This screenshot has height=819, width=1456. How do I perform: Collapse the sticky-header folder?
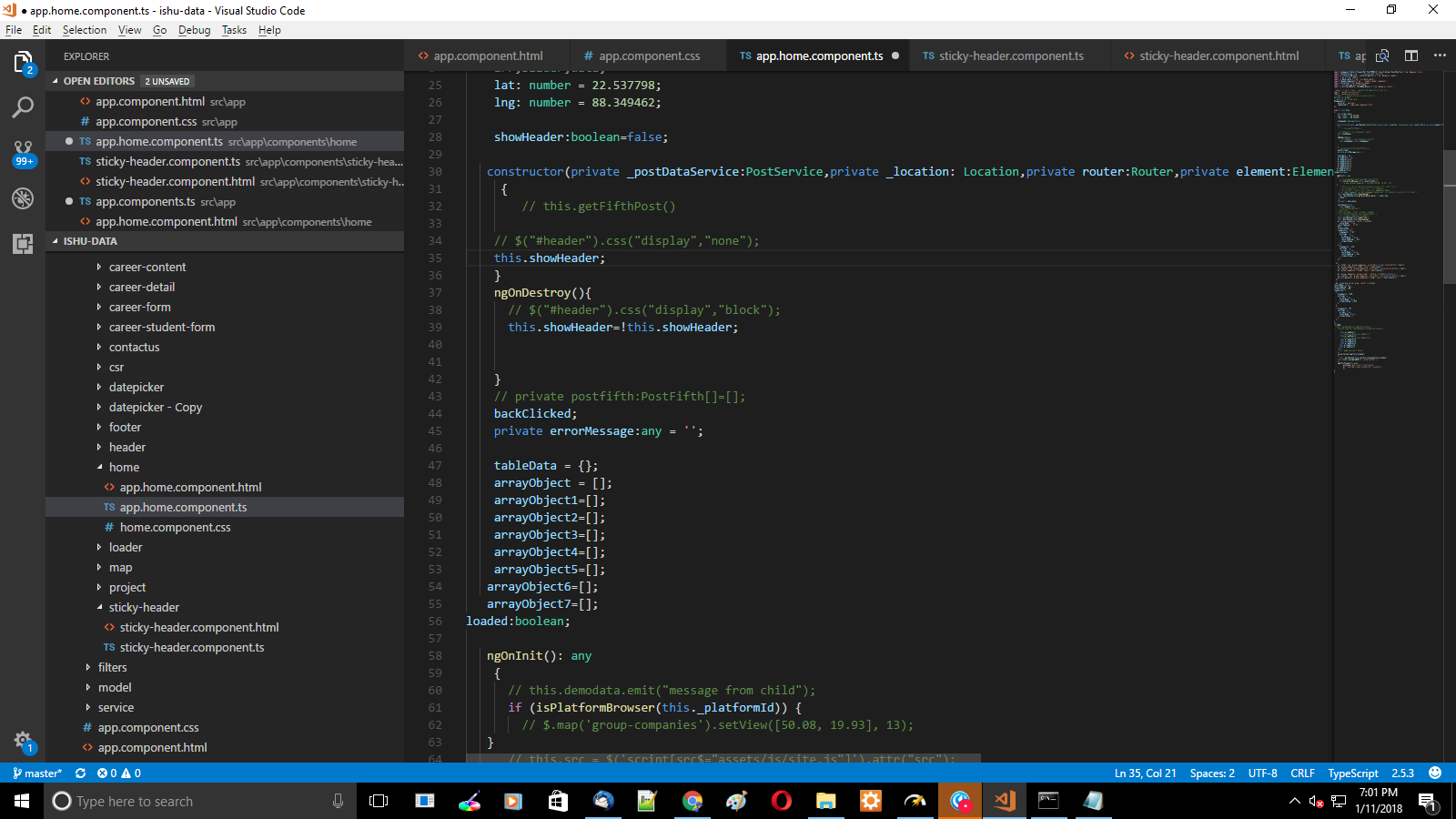tap(144, 608)
